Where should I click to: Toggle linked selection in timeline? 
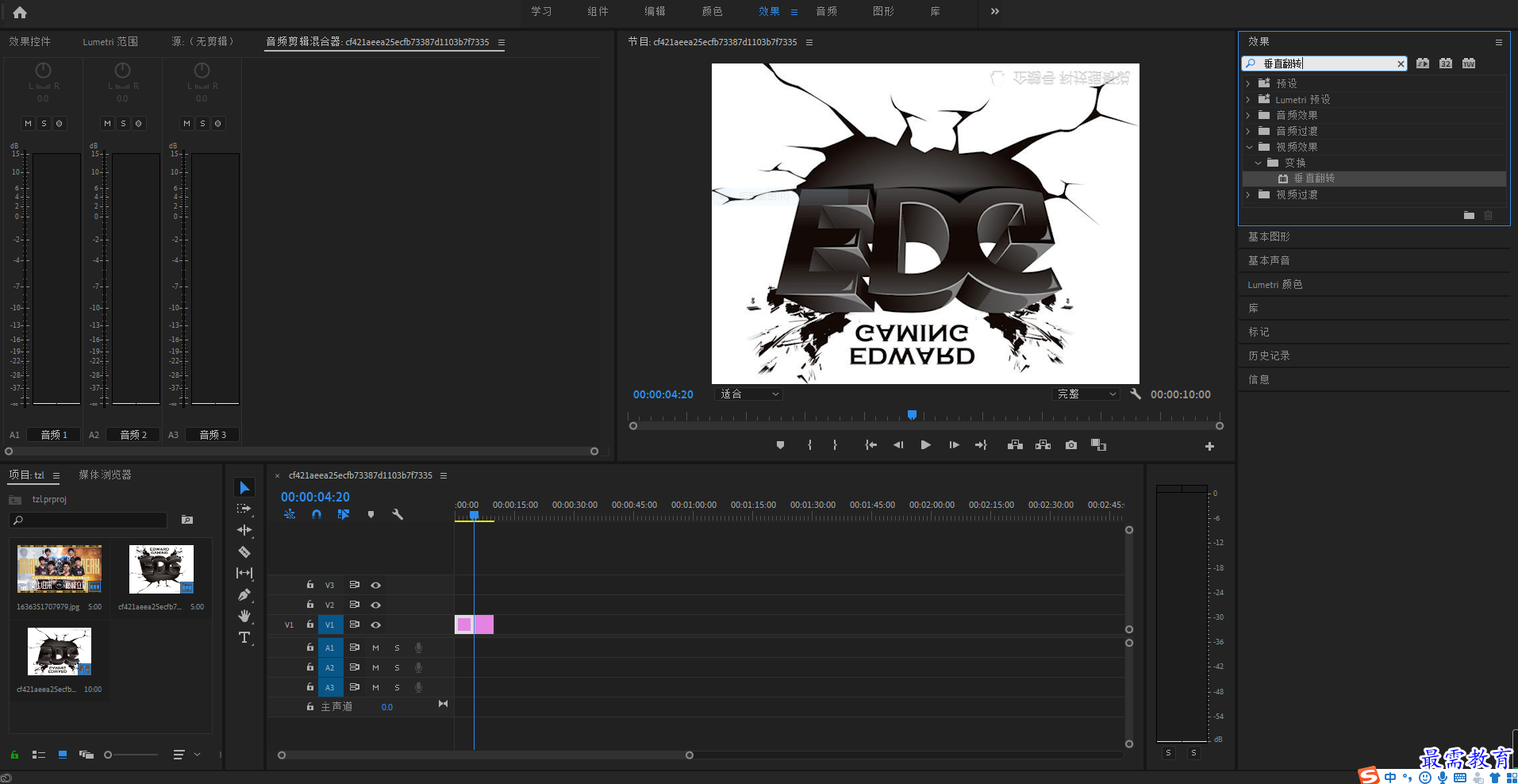343,514
